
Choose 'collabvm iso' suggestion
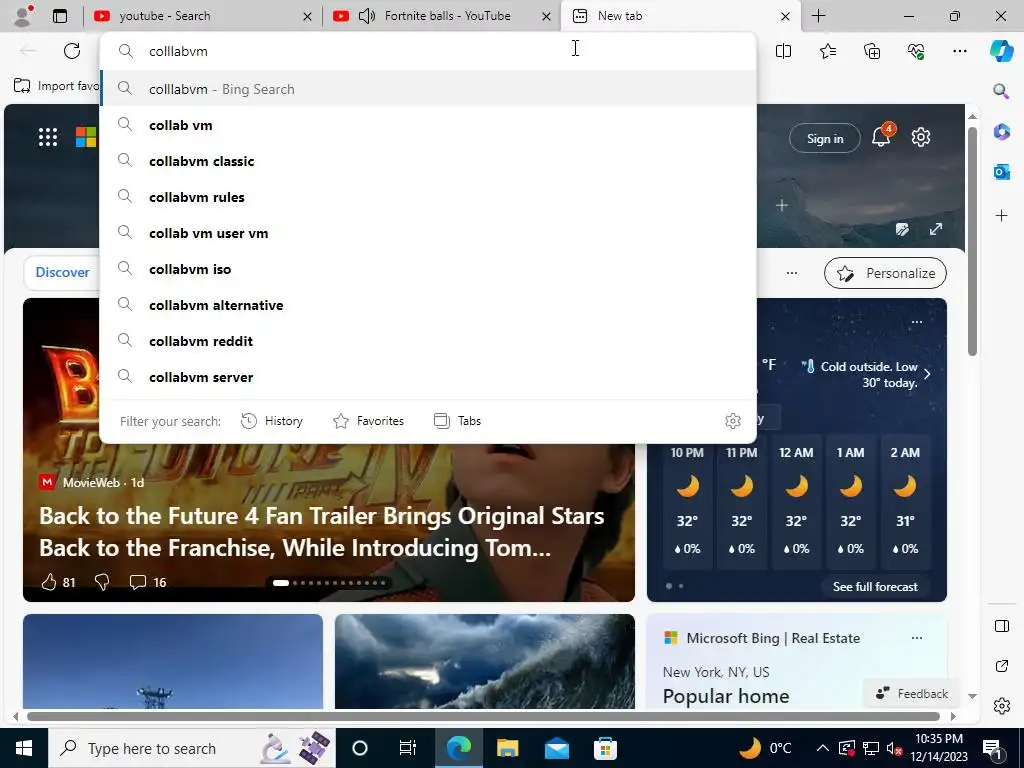click(428, 268)
